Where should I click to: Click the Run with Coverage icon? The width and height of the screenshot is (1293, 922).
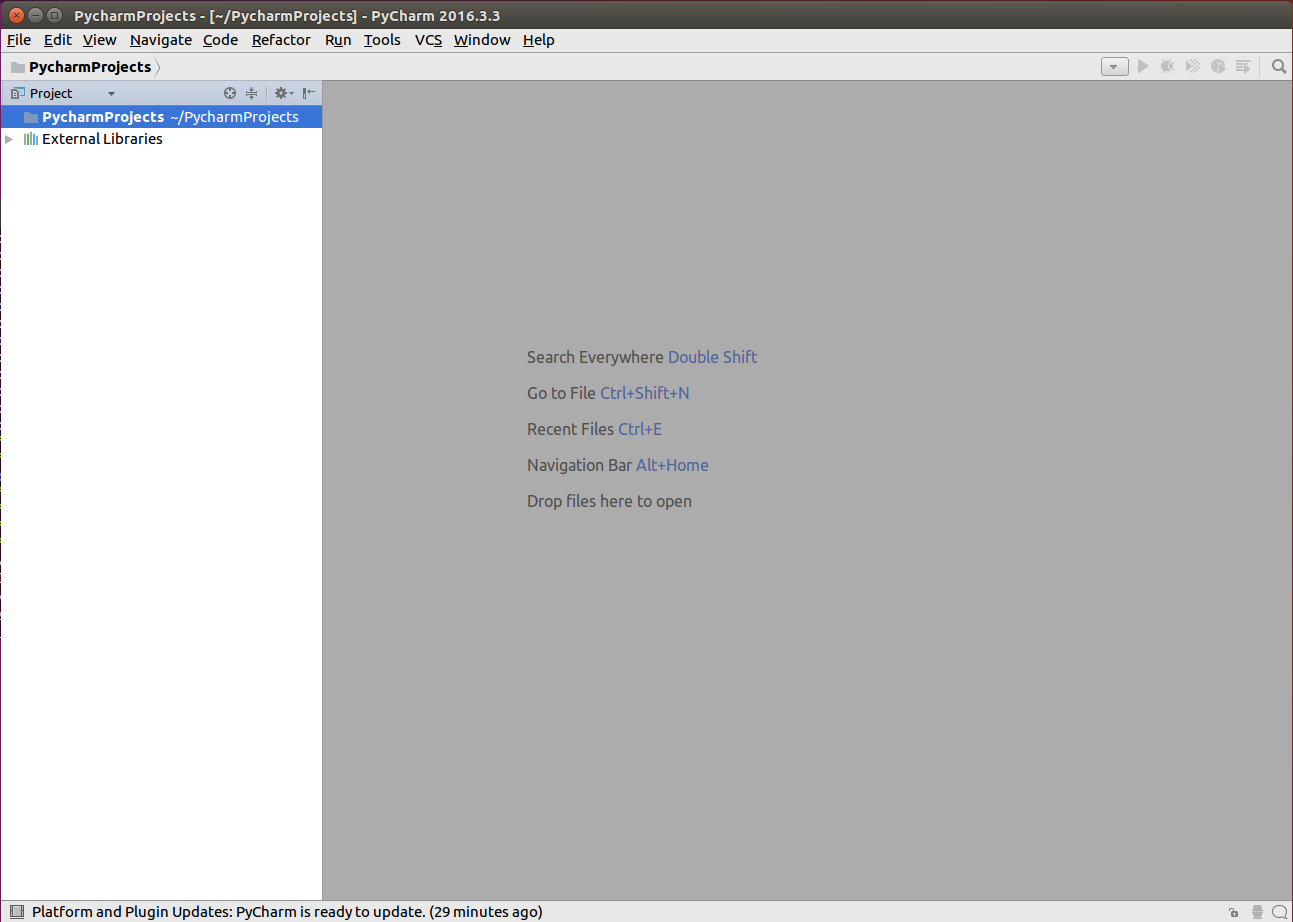[x=1192, y=66]
